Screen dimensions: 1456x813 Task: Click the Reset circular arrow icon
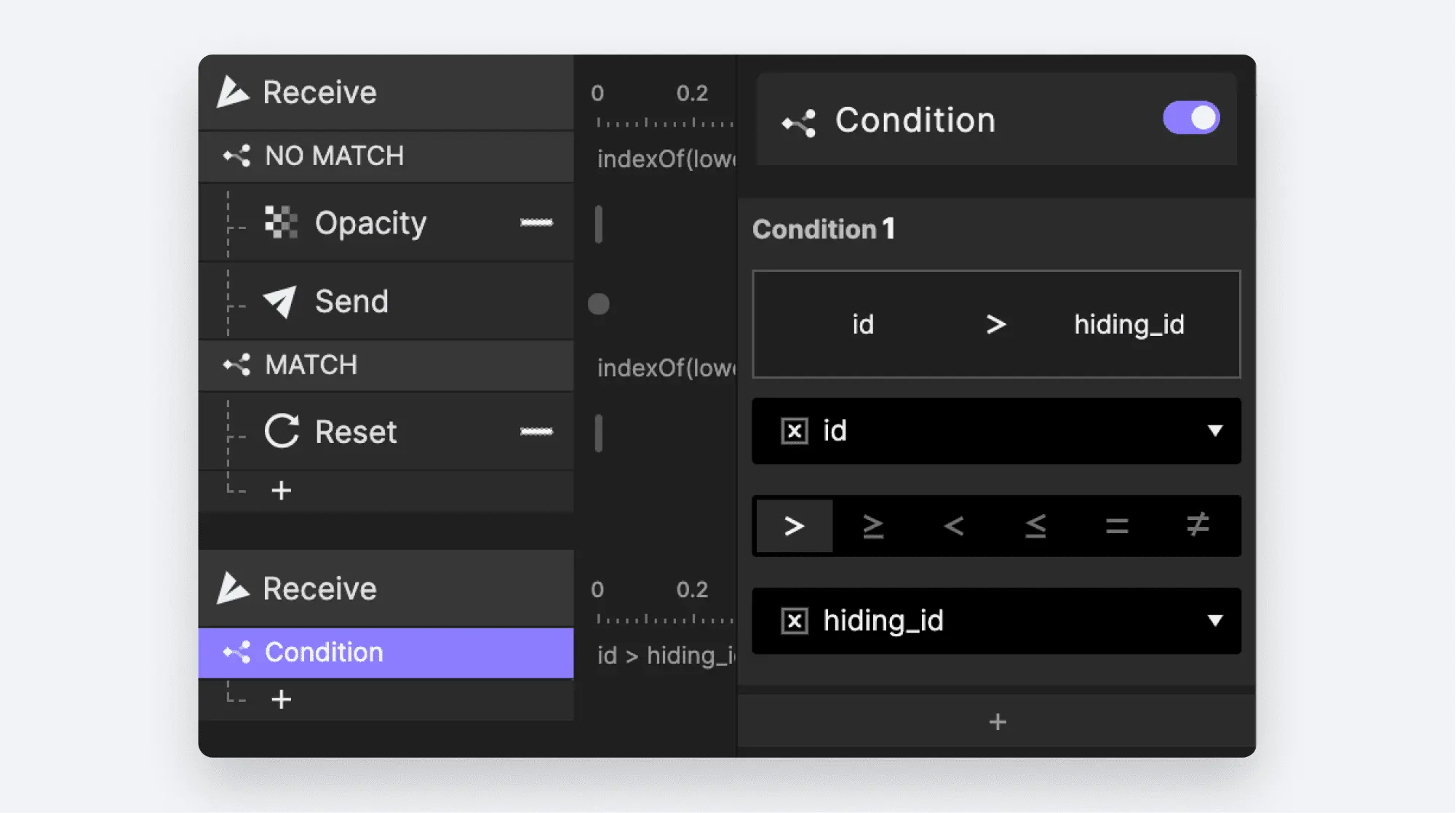282,431
